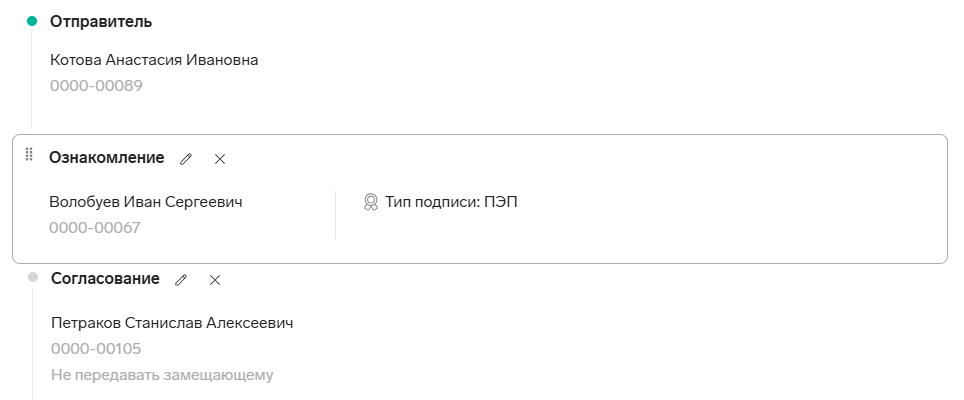Delete the Согласование step with X icon
This screenshot has width=964, height=400.
215,280
